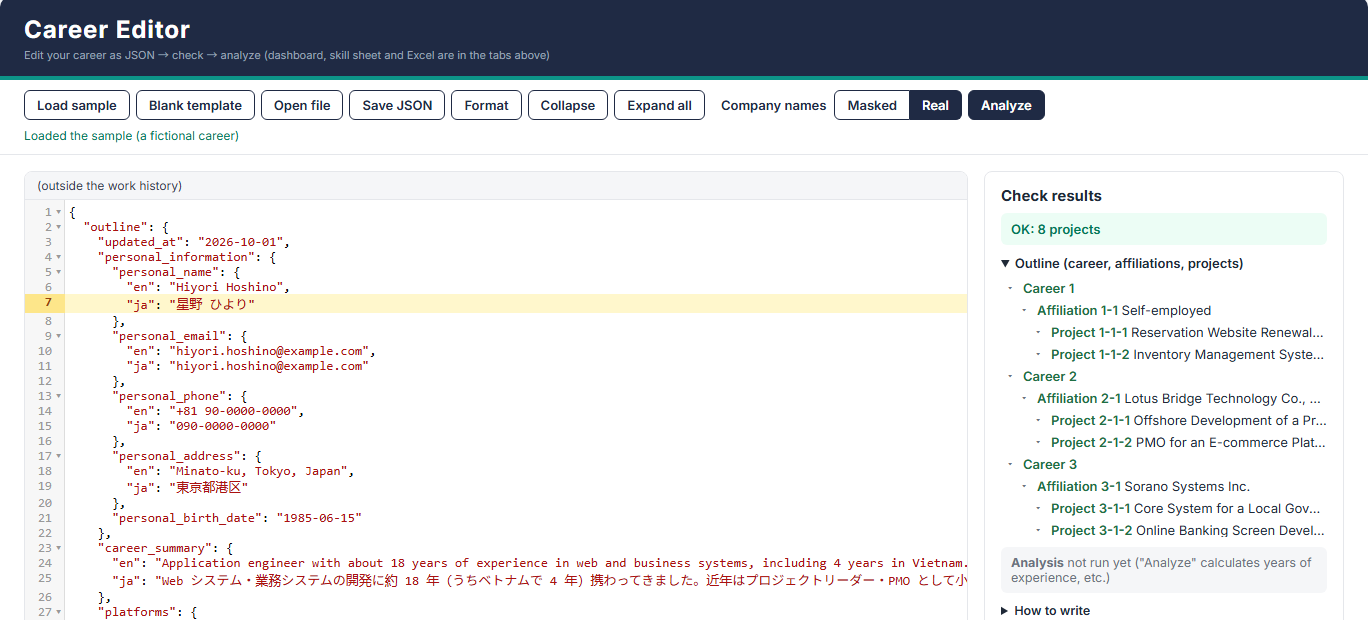Fold the platforms block at line 27
Image resolution: width=1368 pixels, height=620 pixels.
pyautogui.click(x=59, y=611)
